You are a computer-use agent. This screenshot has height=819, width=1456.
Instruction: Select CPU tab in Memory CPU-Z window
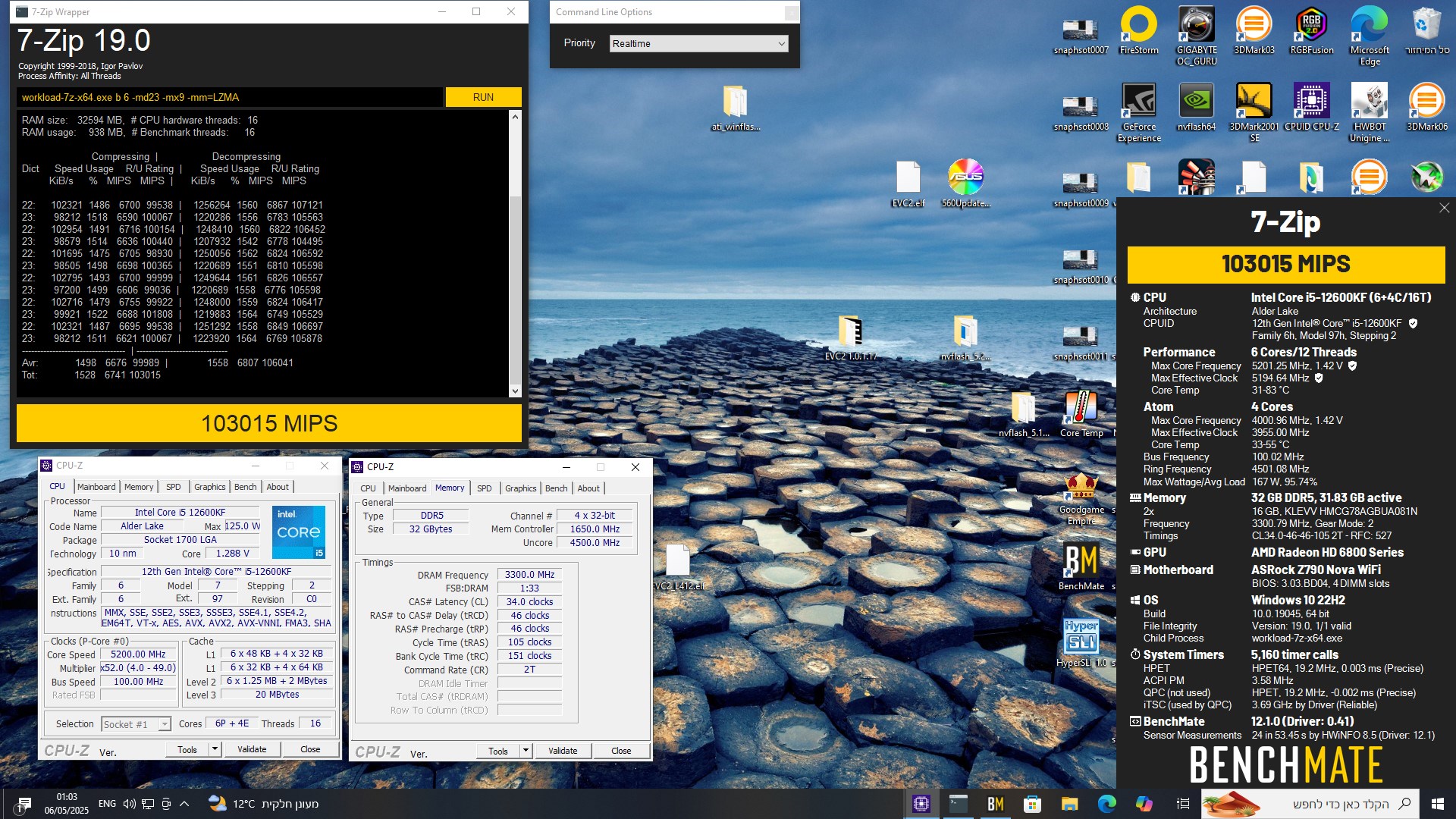(368, 488)
